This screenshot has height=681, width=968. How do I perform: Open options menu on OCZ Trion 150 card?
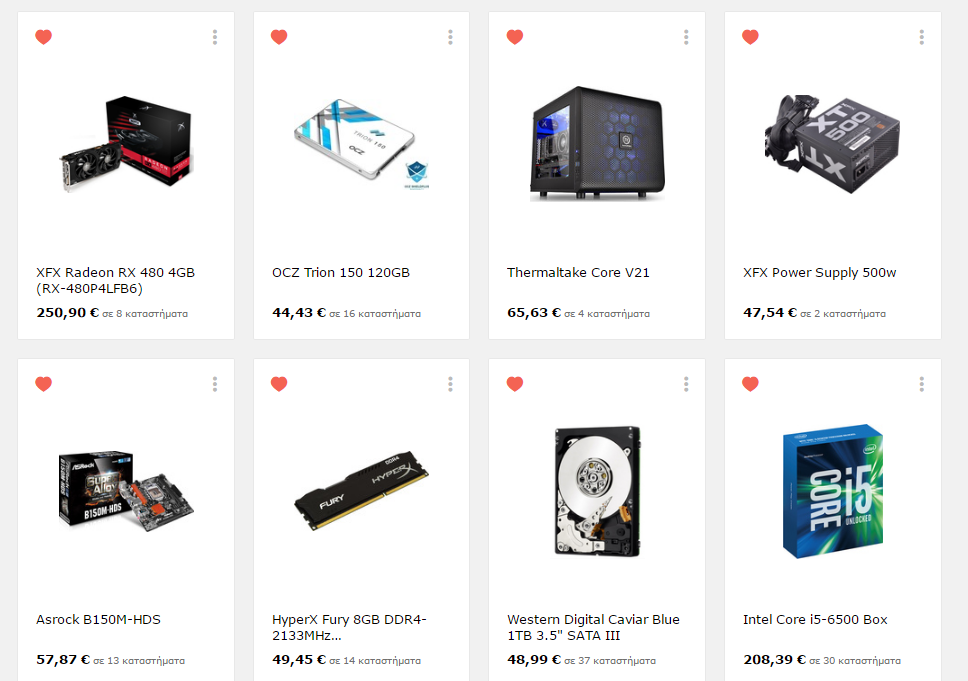click(x=450, y=37)
